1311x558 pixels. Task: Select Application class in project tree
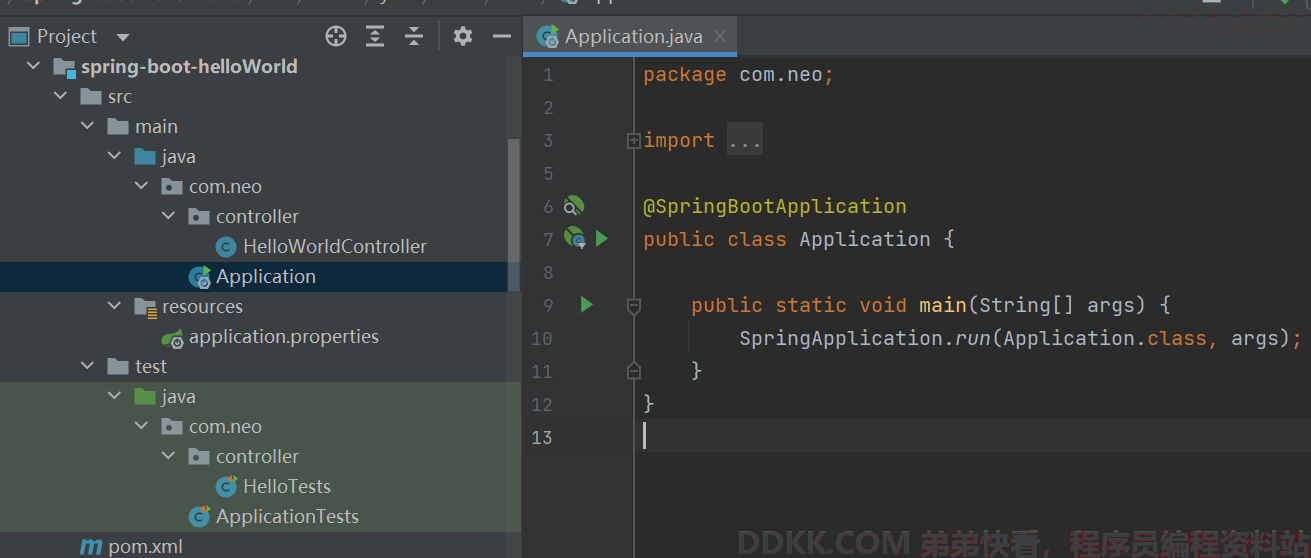point(266,277)
